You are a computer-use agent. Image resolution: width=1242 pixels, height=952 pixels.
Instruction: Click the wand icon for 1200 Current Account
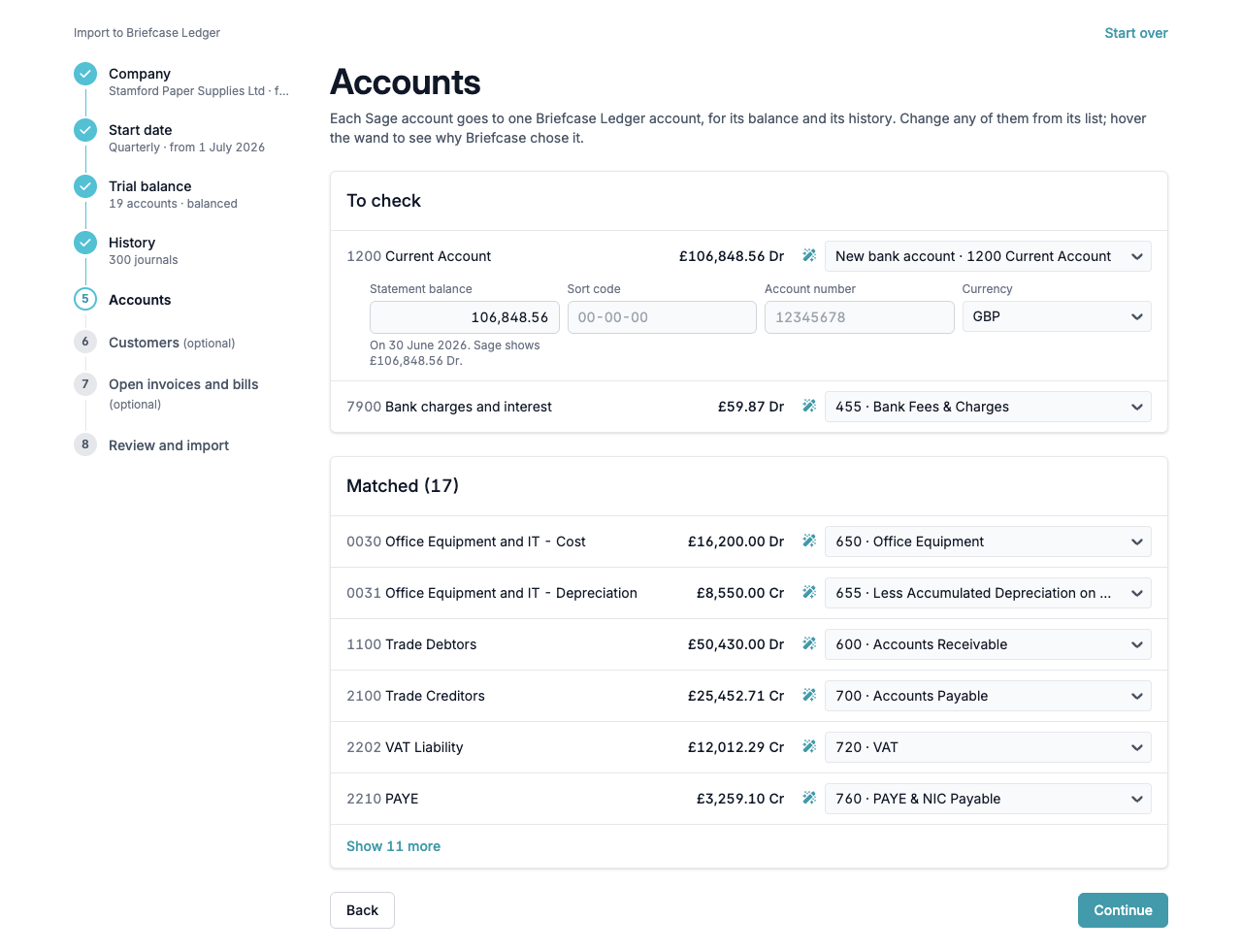point(809,256)
